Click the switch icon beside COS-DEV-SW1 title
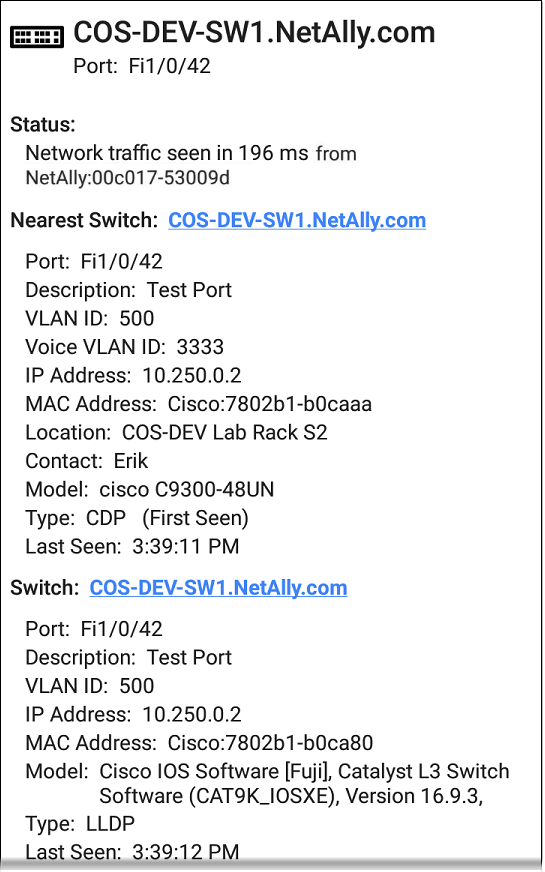Image resolution: width=545 pixels, height=872 pixels. pyautogui.click(x=37, y=36)
